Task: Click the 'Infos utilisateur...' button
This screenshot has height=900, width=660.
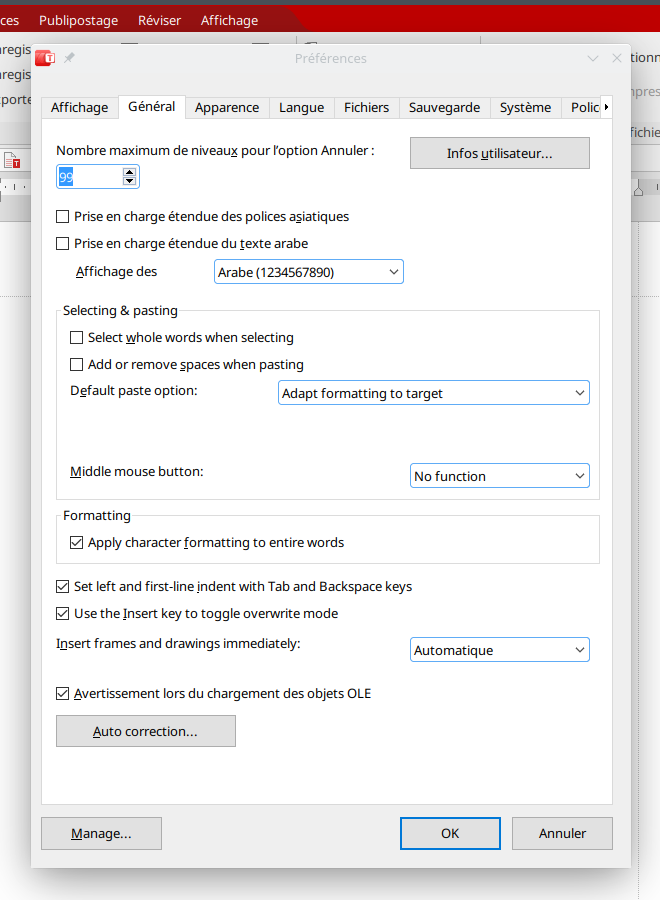Action: [x=499, y=153]
